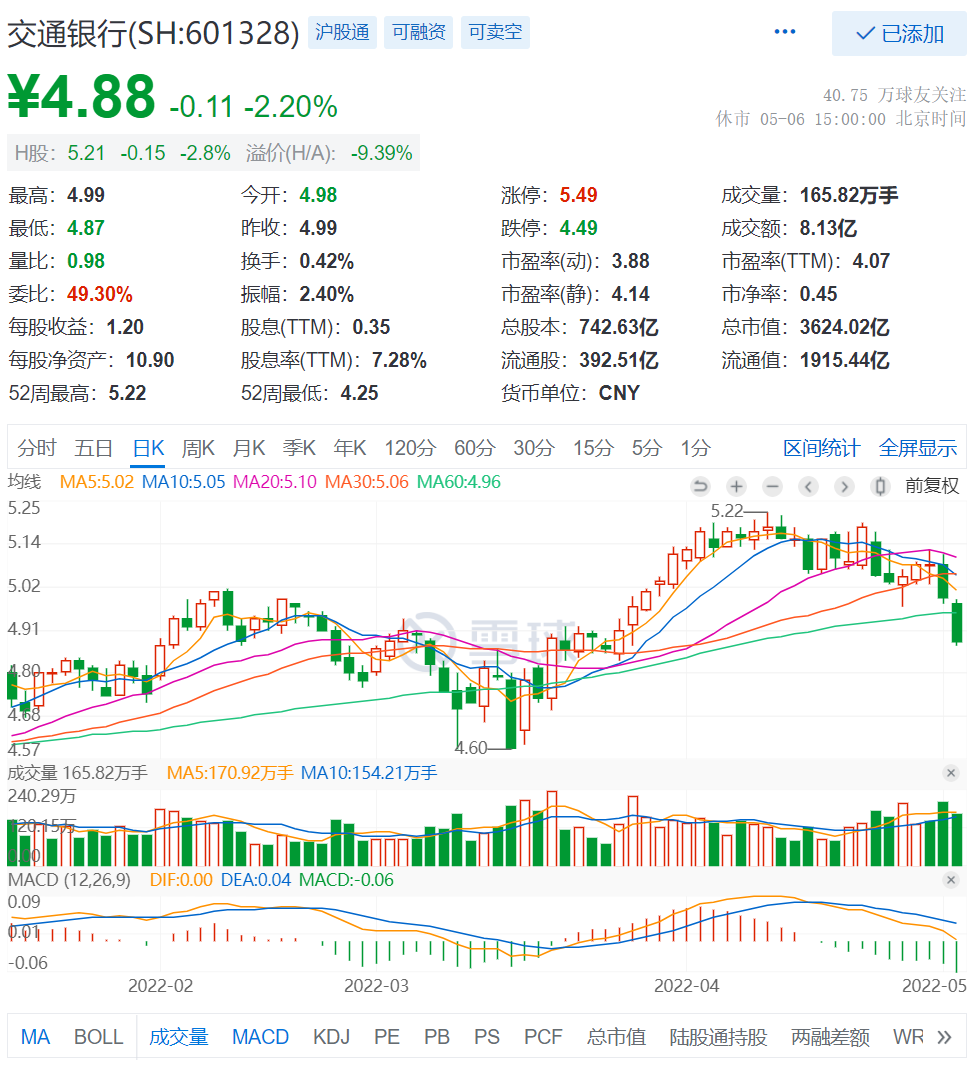The image size is (978, 1066).
Task: Switch to the 5分 interval tab
Action: click(647, 448)
